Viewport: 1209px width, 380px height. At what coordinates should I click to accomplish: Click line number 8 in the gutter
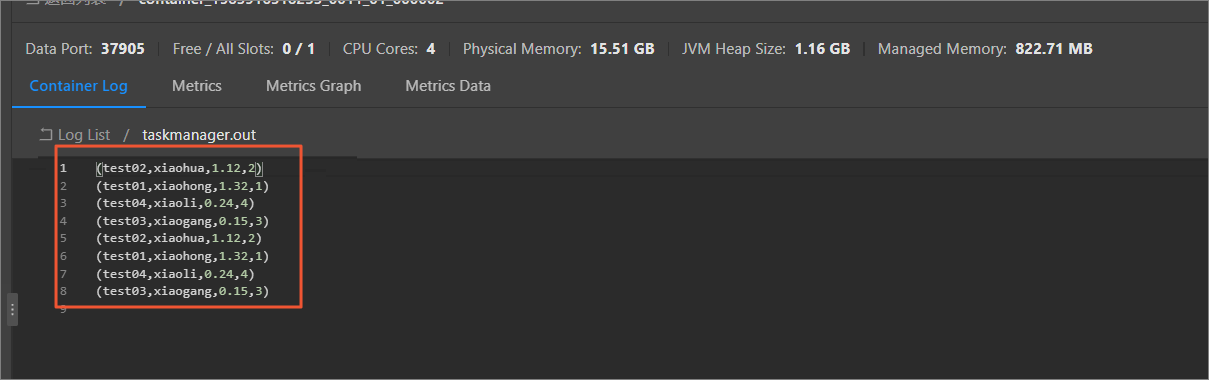click(63, 291)
